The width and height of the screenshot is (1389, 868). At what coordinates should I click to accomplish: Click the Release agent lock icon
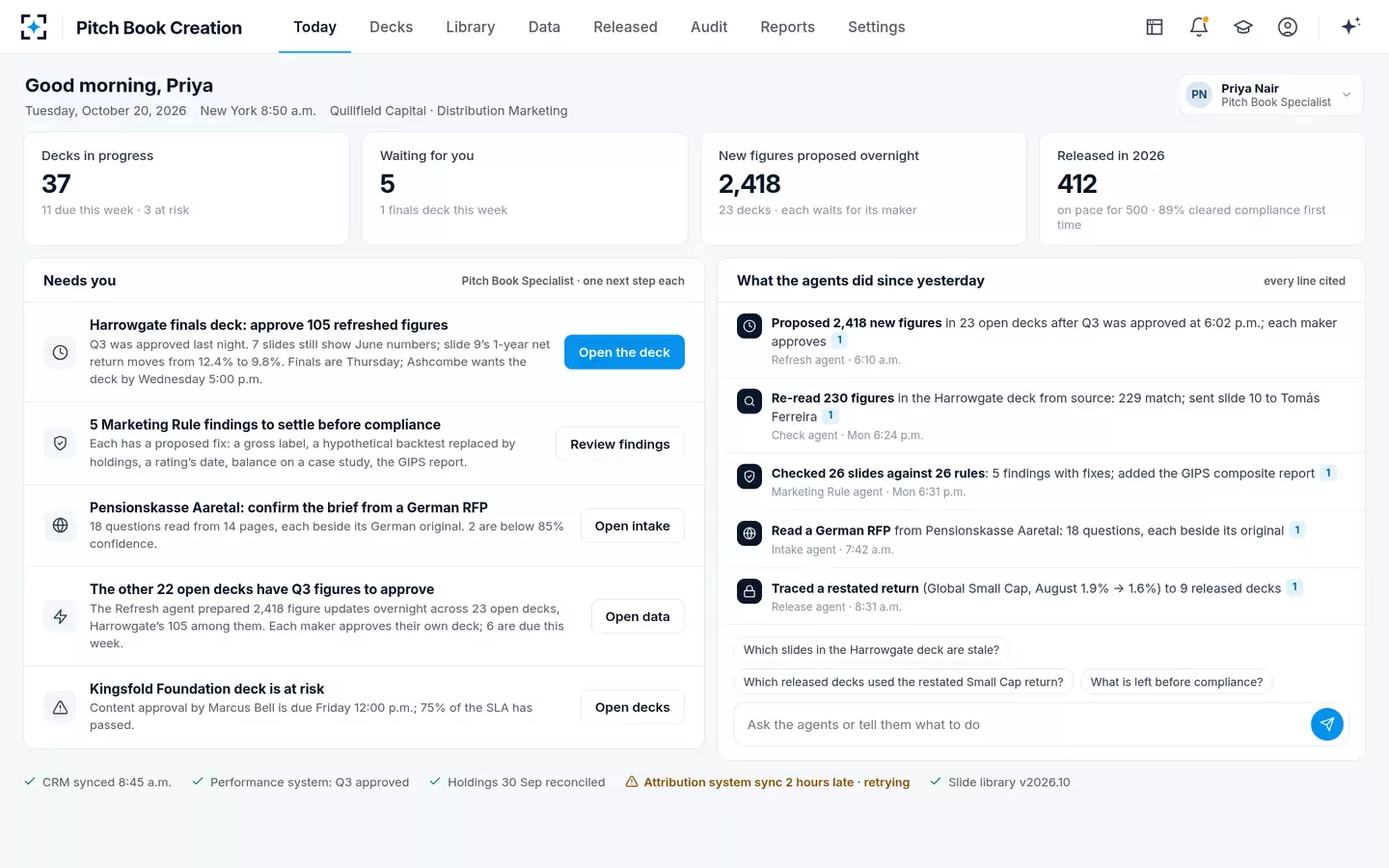click(749, 591)
